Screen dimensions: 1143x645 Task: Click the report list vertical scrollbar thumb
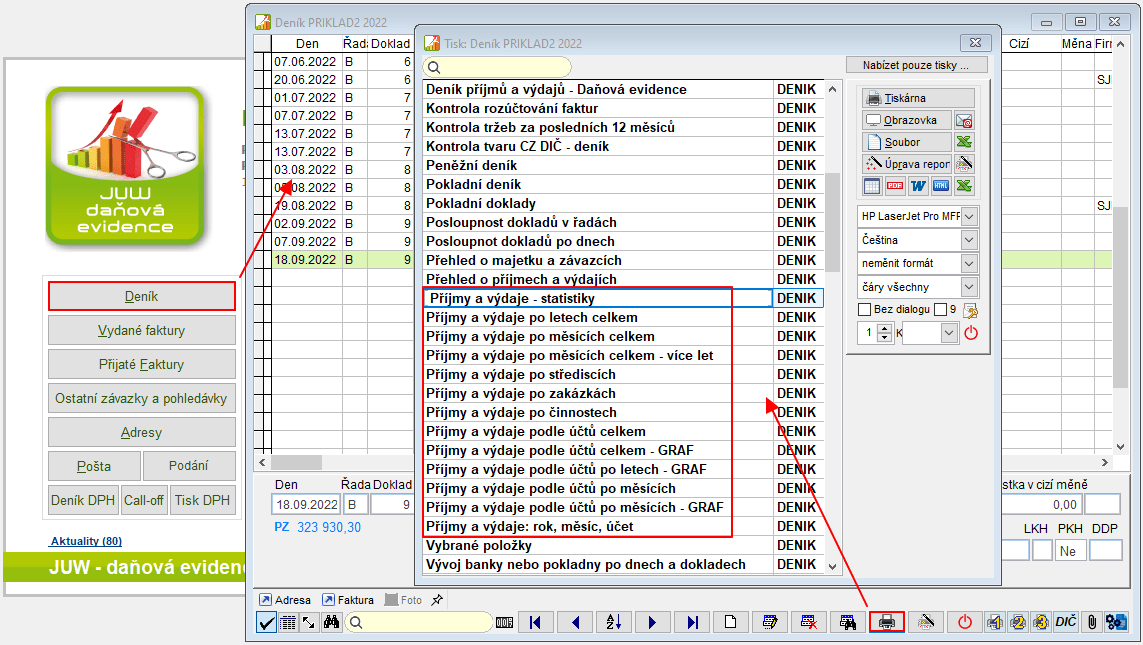(x=832, y=222)
